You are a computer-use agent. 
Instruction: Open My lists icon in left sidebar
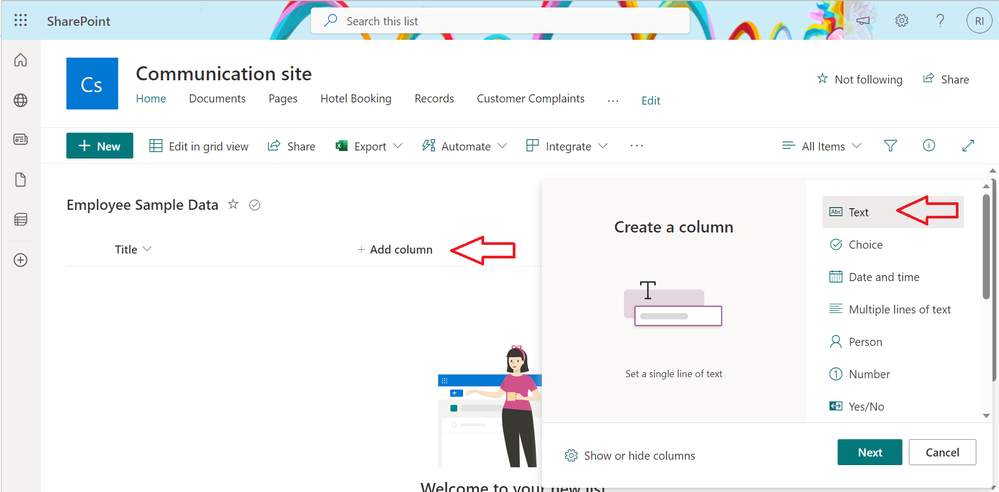point(20,220)
